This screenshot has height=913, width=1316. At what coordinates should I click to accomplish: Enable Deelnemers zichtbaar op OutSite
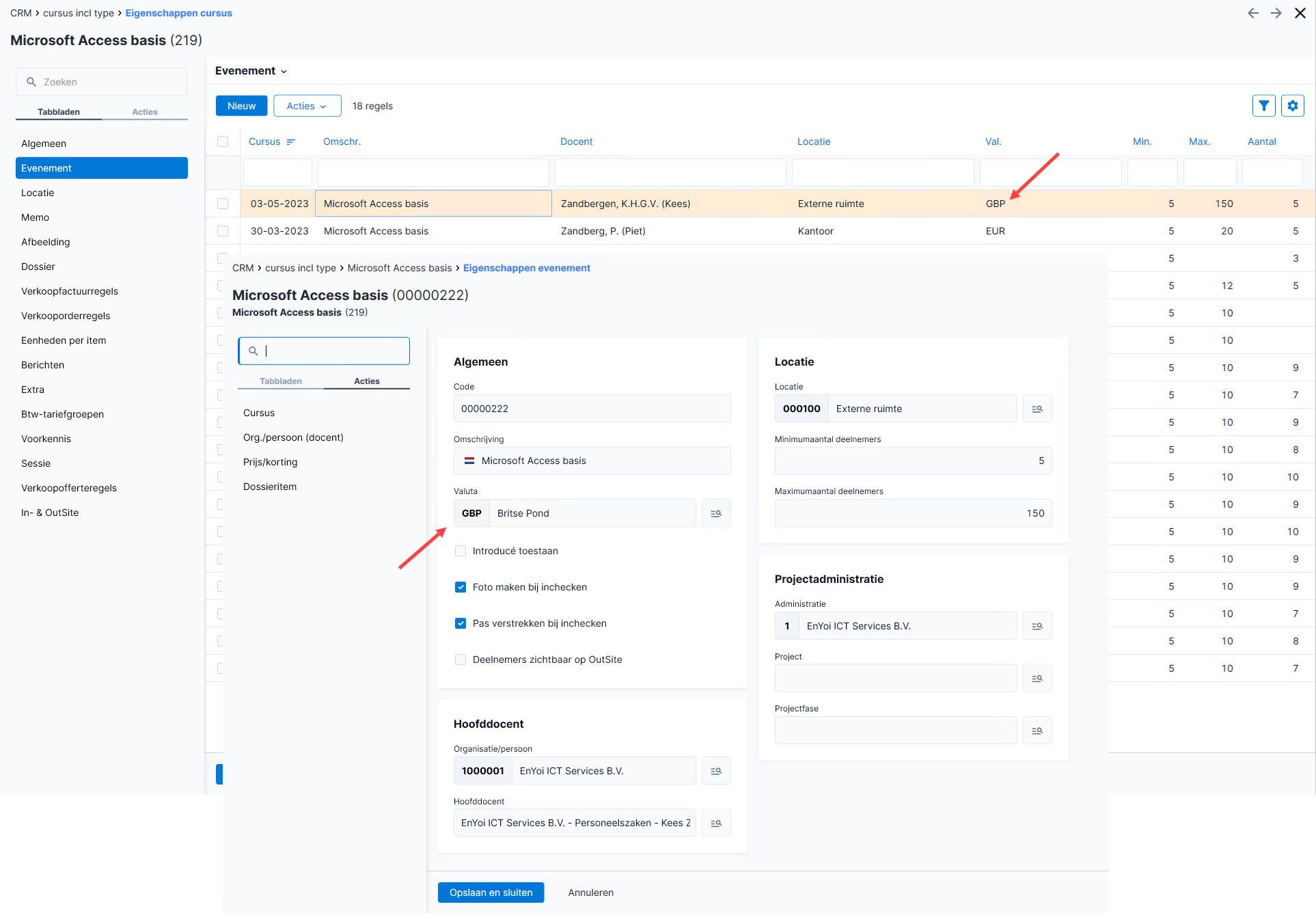pyautogui.click(x=461, y=659)
